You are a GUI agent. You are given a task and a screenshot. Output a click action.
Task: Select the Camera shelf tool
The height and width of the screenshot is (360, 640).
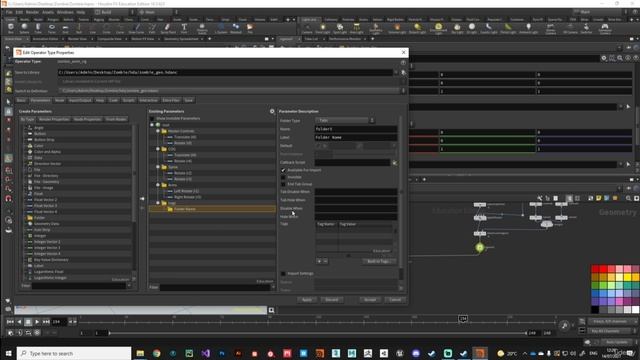307,28
